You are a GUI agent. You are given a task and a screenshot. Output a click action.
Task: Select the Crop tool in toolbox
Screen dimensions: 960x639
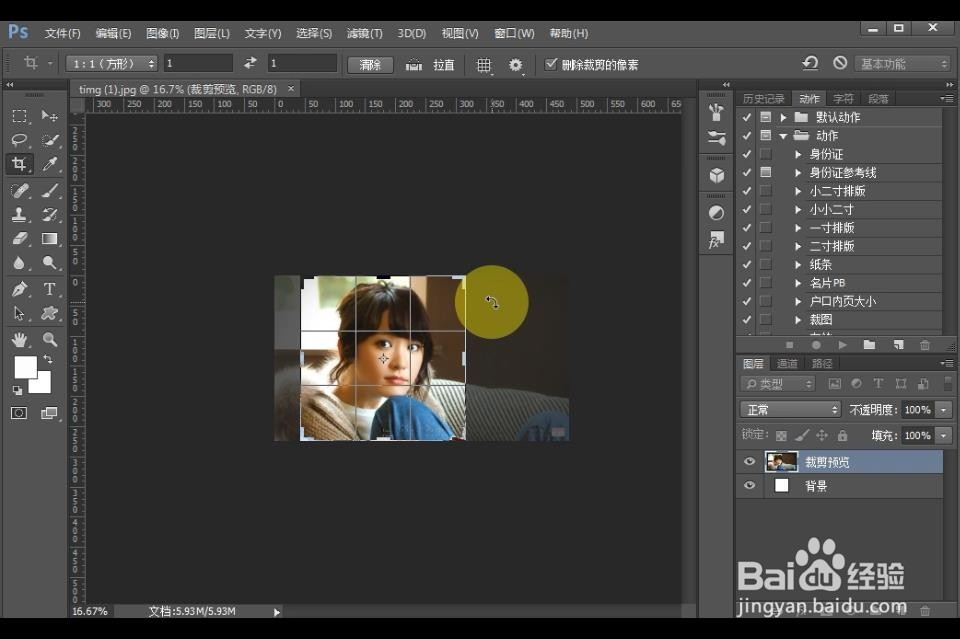pos(19,164)
